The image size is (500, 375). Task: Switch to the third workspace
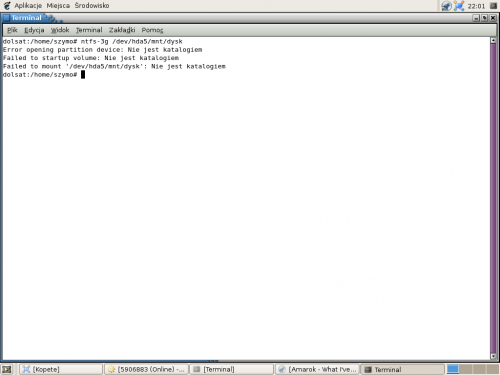(479, 369)
